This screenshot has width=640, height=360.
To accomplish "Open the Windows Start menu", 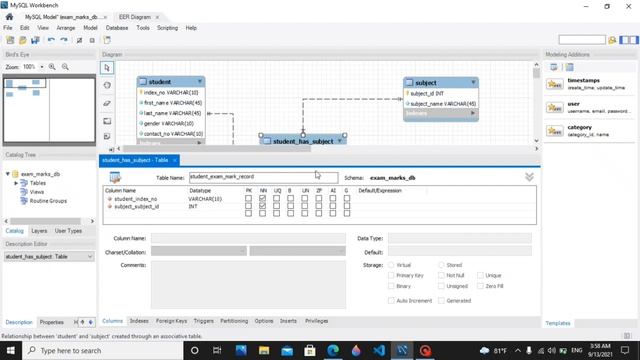I will coord(11,351).
